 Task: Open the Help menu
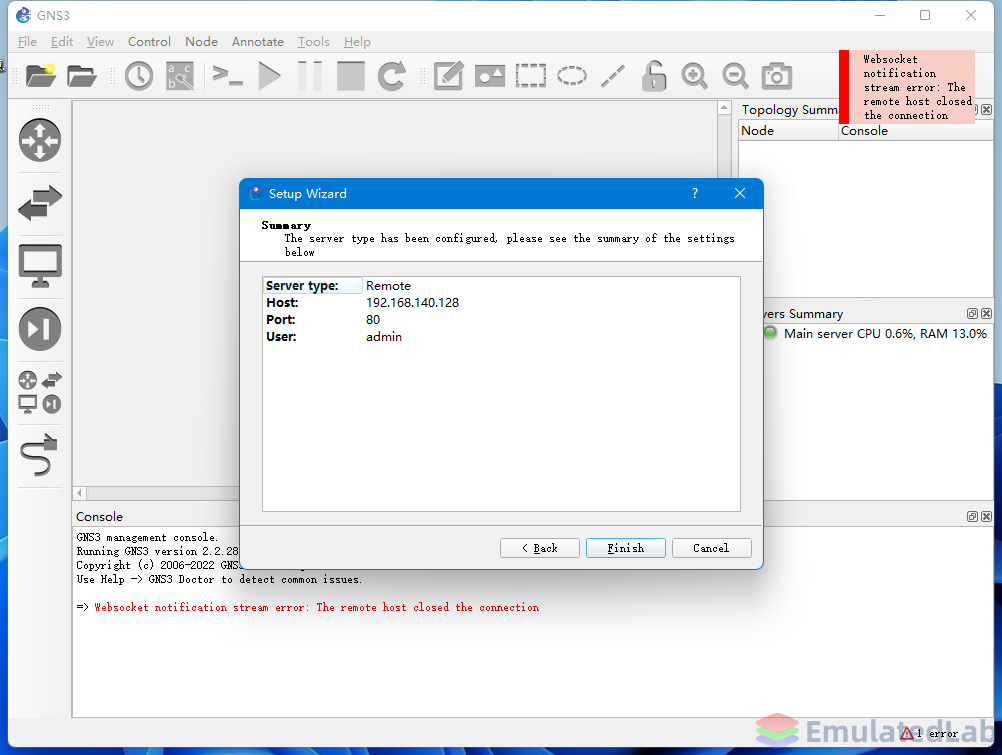coord(357,42)
